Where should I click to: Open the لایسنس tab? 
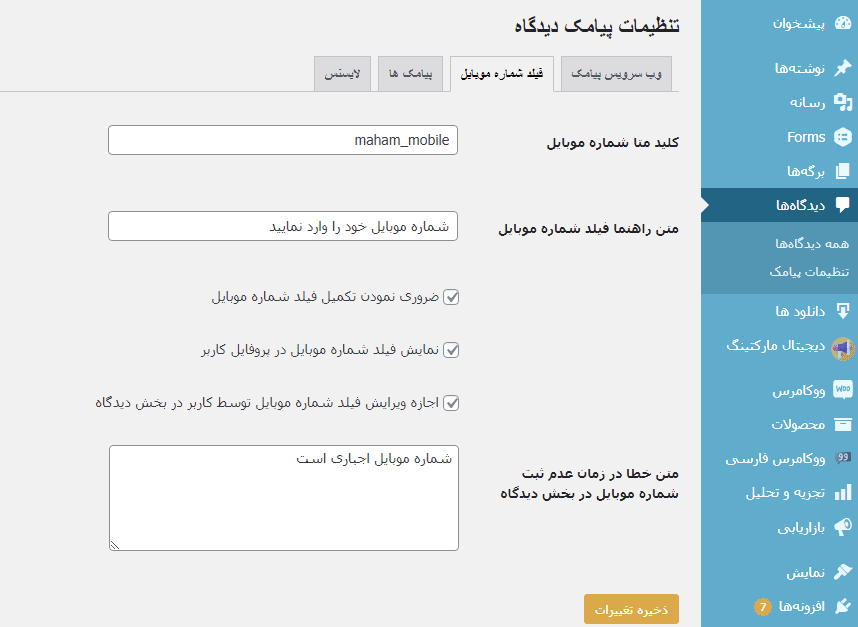tap(343, 74)
